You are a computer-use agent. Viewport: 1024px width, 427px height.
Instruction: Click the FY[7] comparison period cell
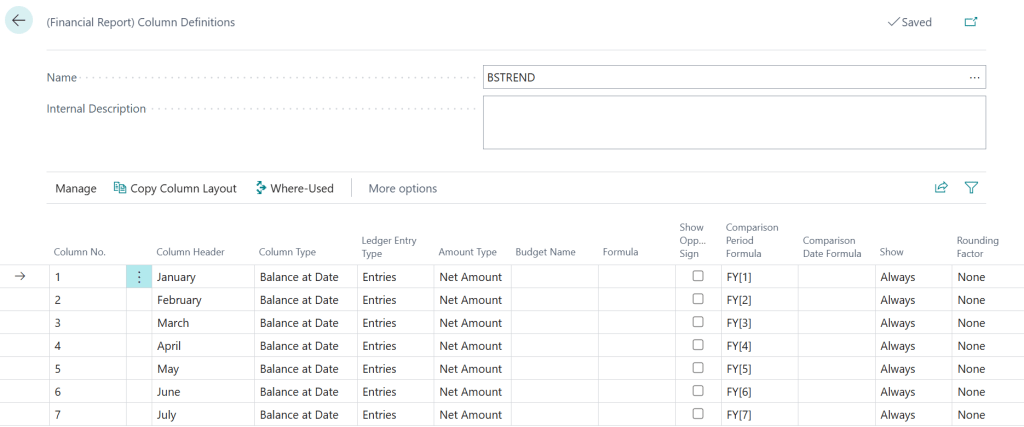click(x=760, y=415)
